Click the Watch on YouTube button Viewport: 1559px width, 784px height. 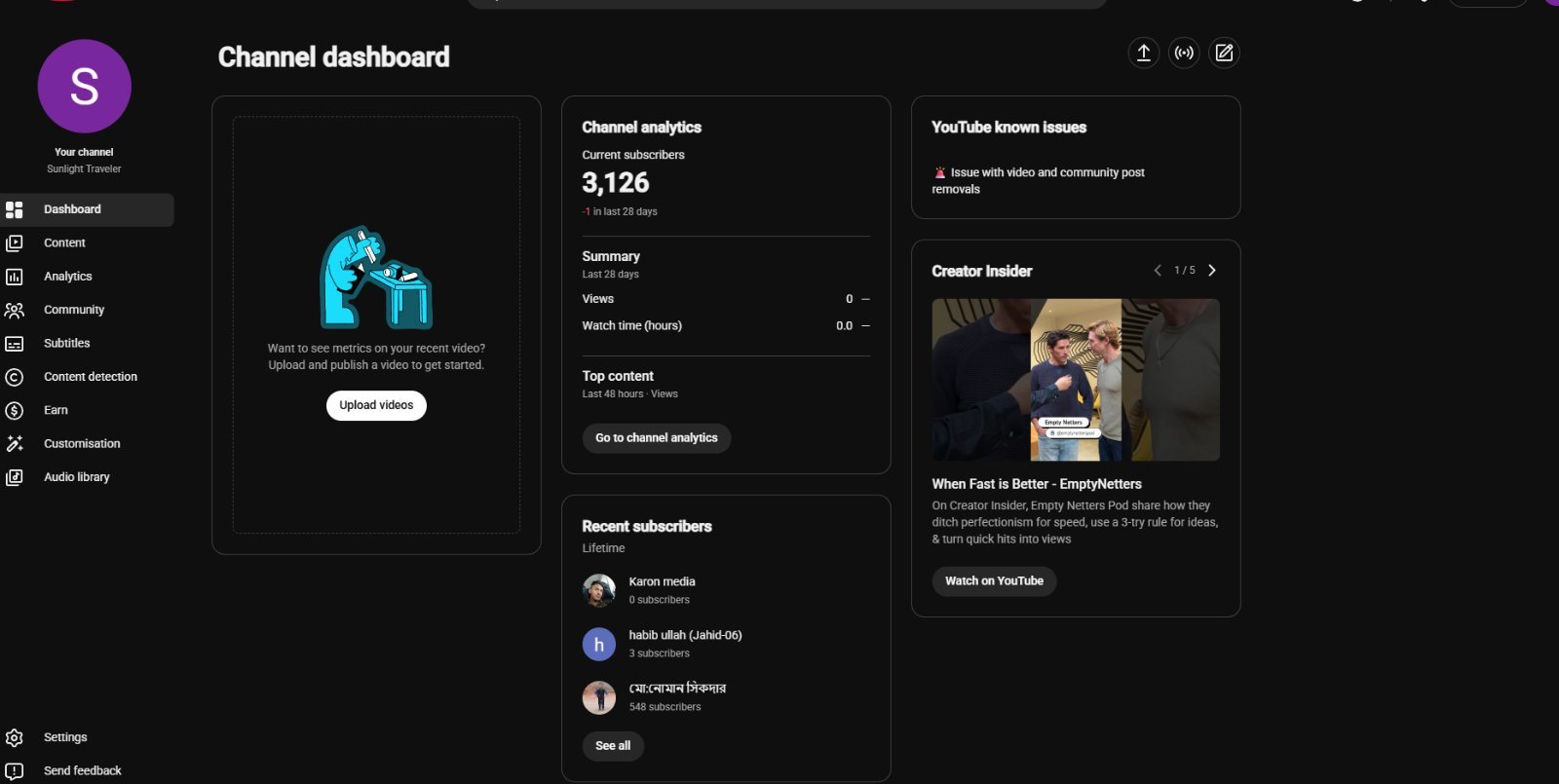994,581
